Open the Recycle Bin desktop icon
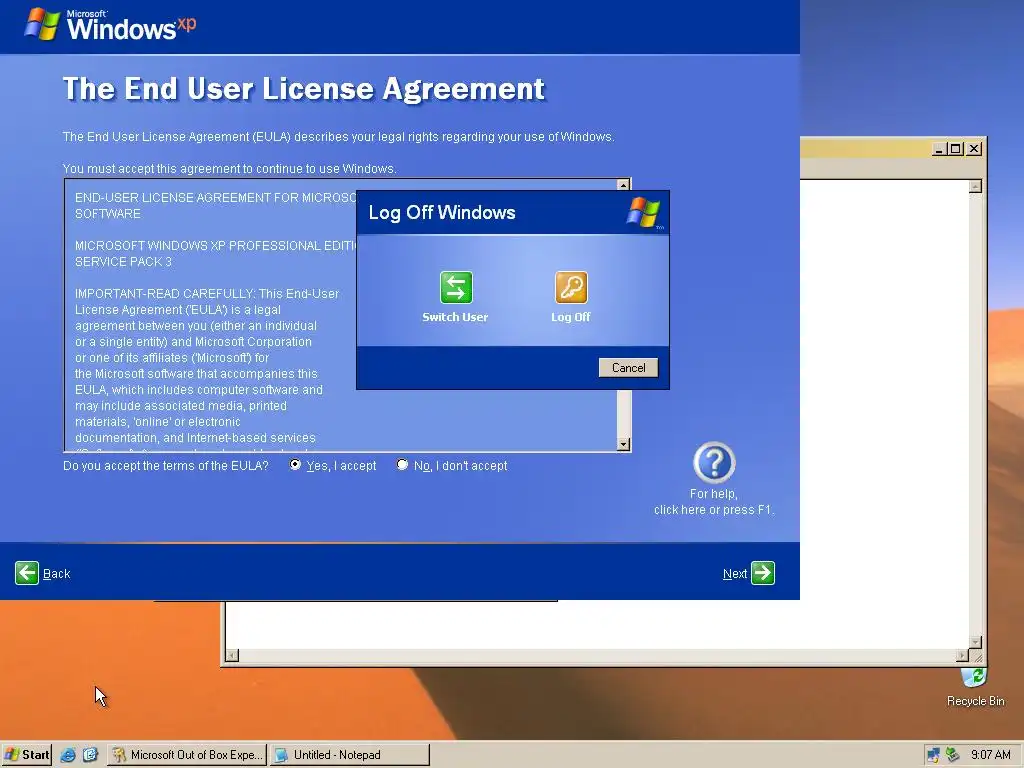1024x768 pixels. [975, 687]
